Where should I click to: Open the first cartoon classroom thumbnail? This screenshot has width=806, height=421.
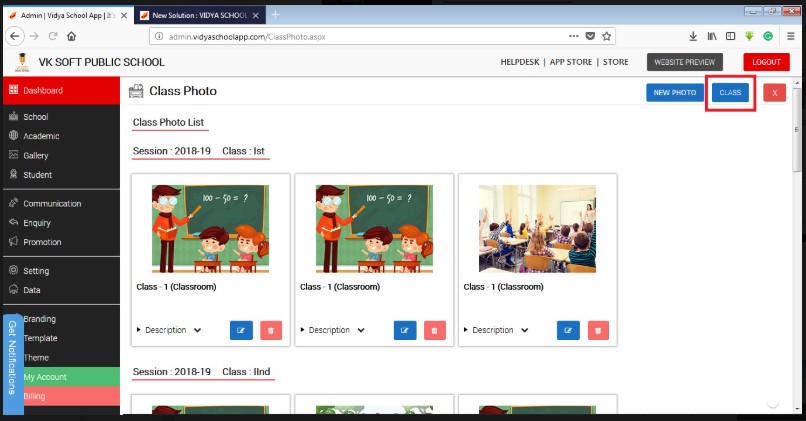point(210,229)
